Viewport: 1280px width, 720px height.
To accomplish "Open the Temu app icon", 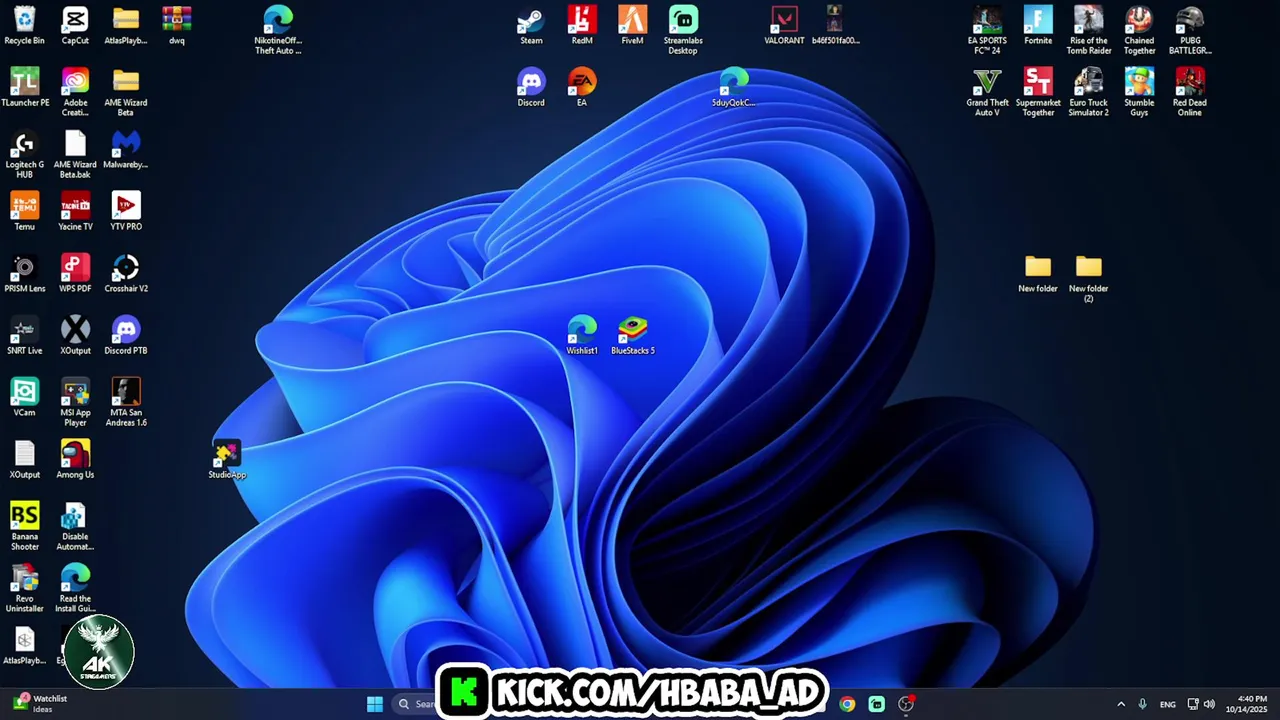I will [24, 212].
